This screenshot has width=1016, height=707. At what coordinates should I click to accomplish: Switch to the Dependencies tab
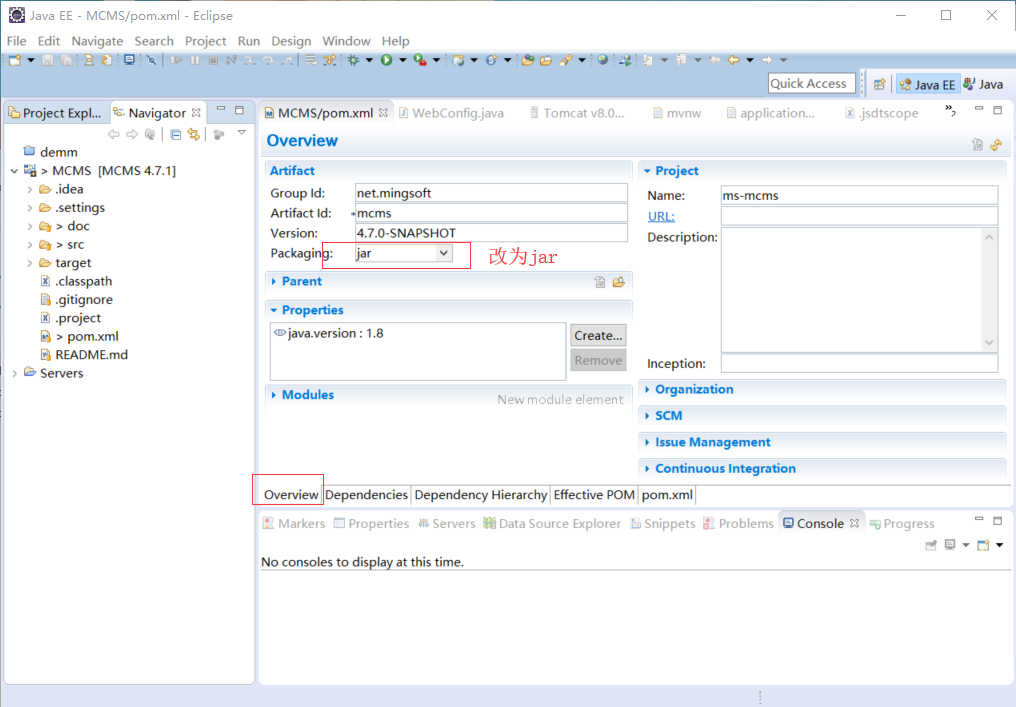[367, 495]
